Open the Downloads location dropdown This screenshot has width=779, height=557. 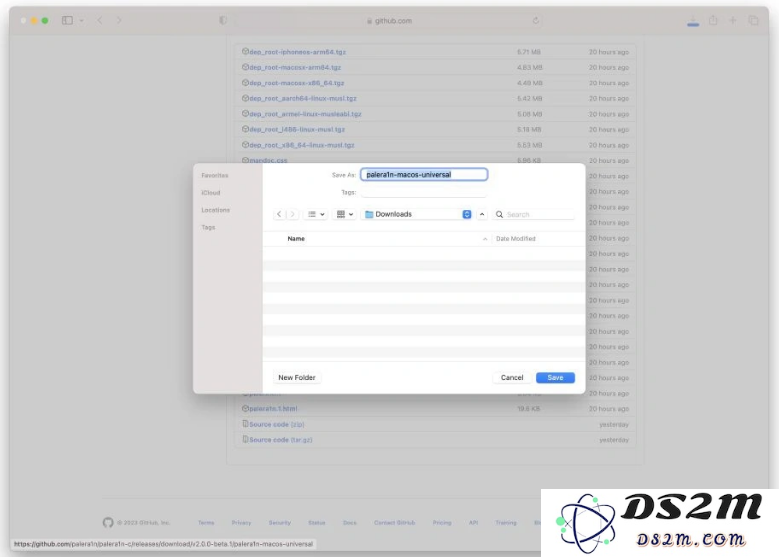417,214
